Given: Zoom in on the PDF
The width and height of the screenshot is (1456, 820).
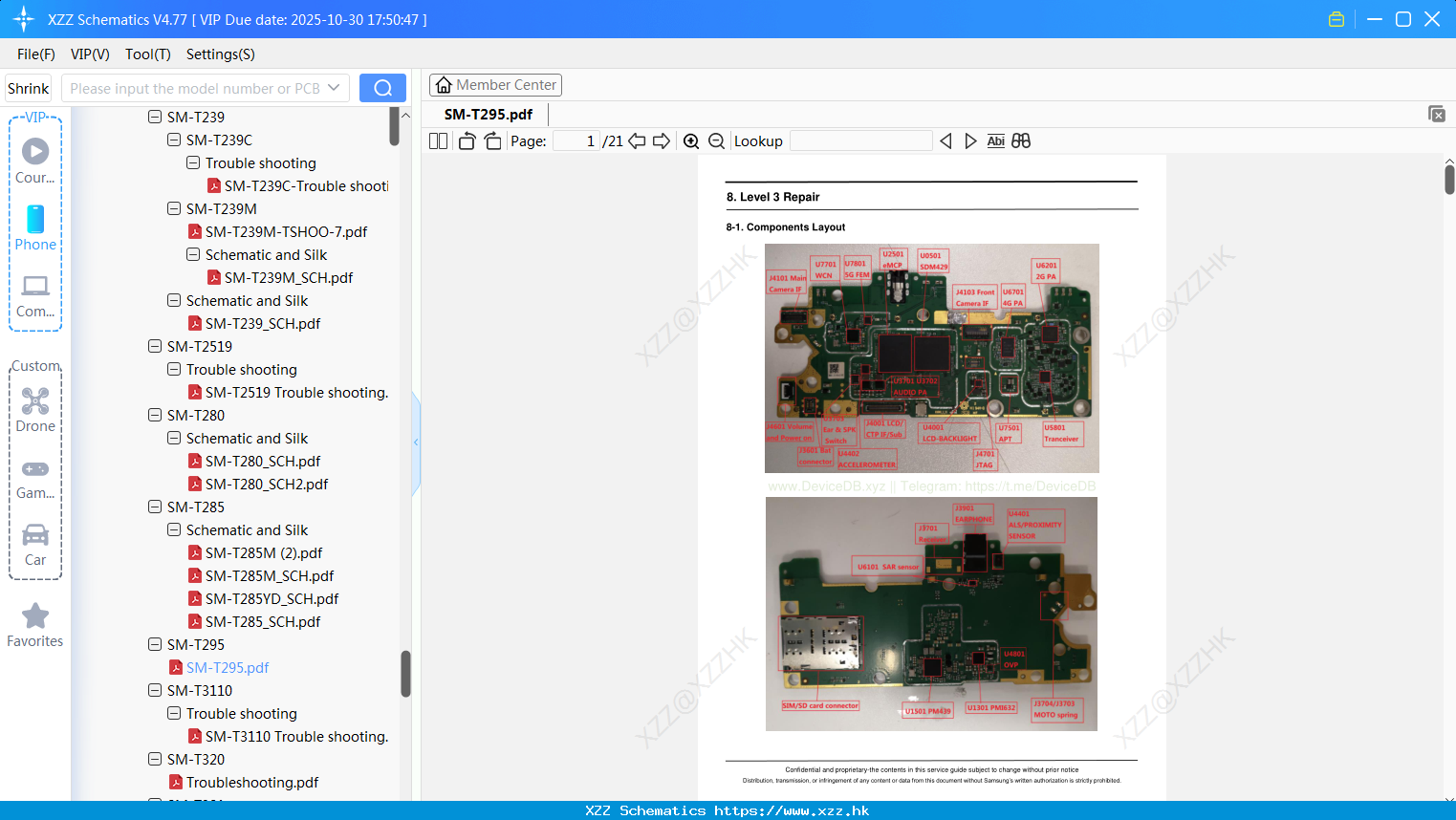Looking at the screenshot, I should [x=691, y=141].
